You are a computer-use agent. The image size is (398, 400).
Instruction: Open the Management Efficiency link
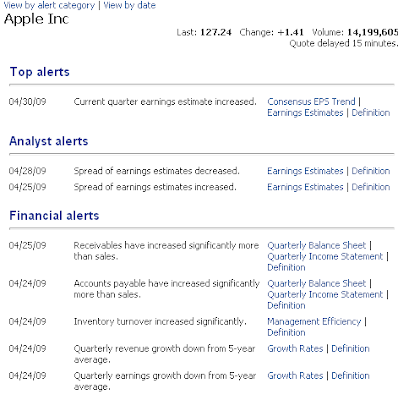[314, 321]
